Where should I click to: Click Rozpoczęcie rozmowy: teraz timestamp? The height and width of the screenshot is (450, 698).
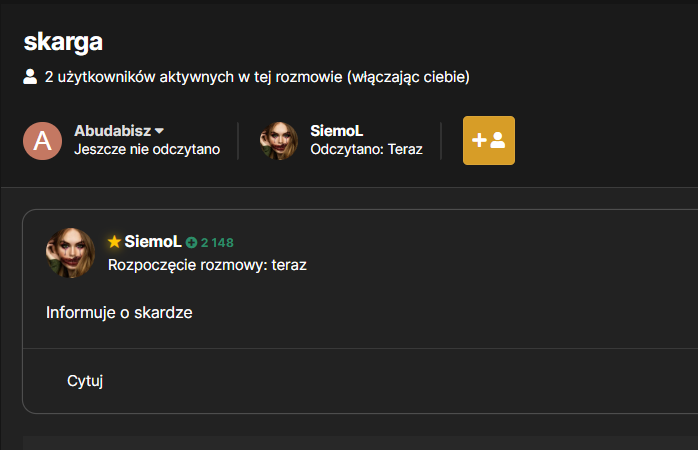point(207,265)
